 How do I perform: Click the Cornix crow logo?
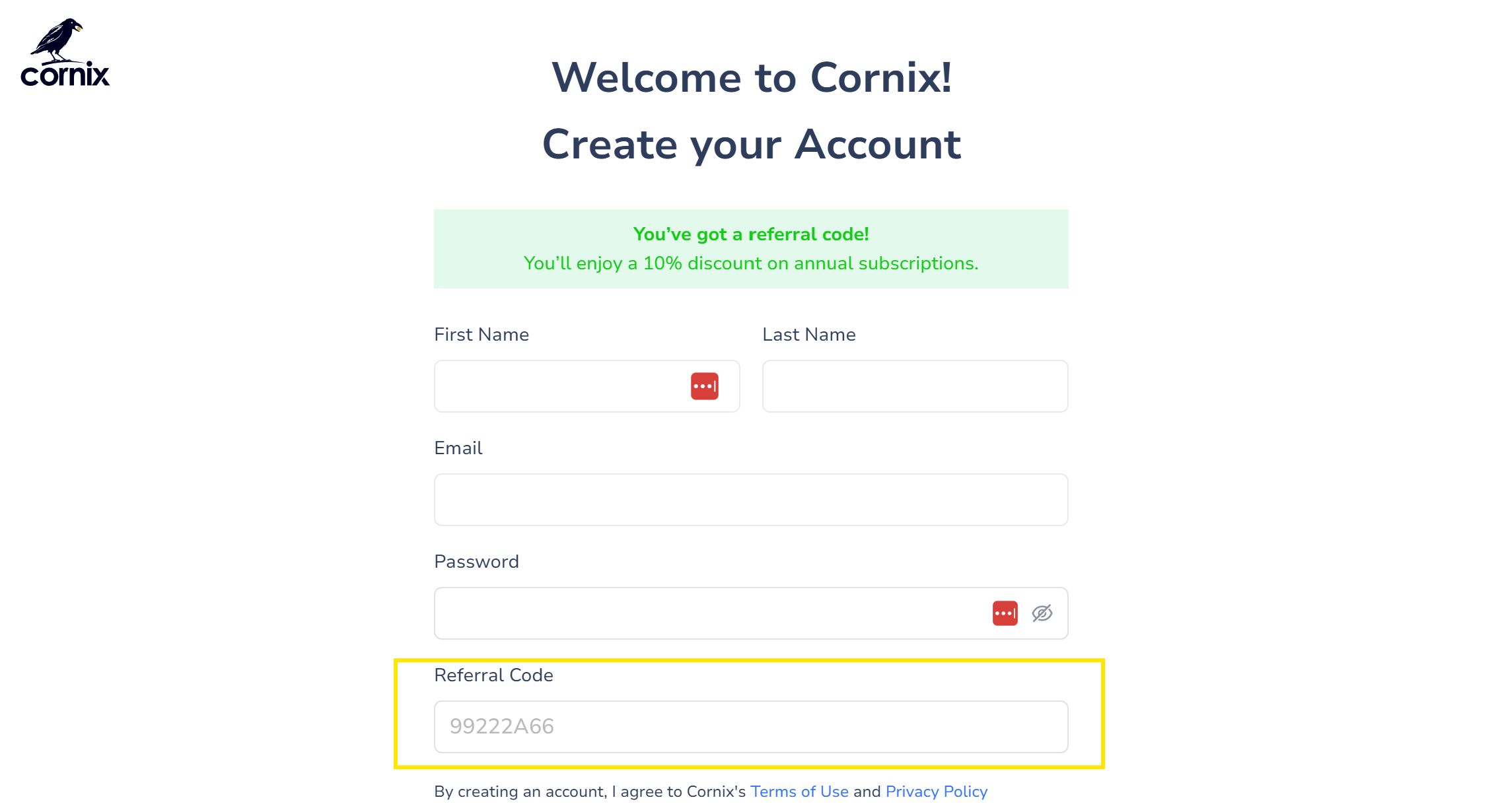pos(58,40)
